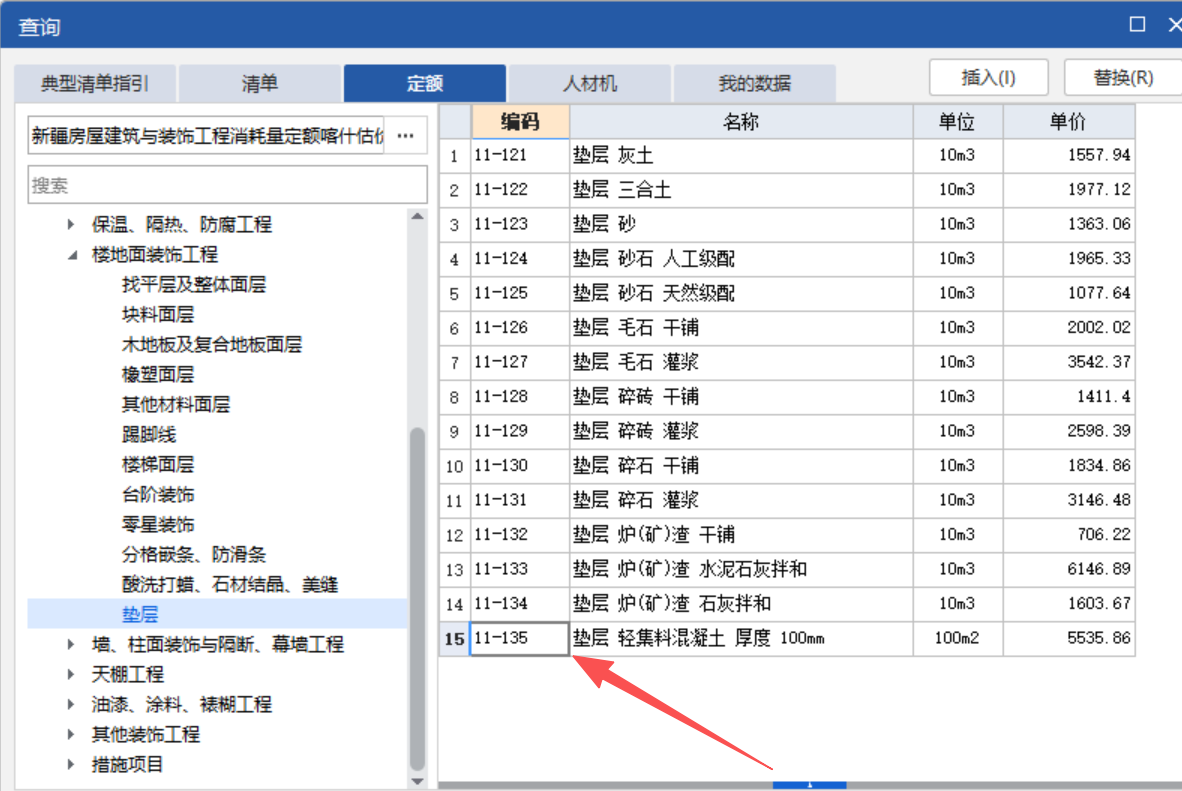Open the 人材机 tab
The width and height of the screenshot is (1182, 791).
pyautogui.click(x=589, y=82)
